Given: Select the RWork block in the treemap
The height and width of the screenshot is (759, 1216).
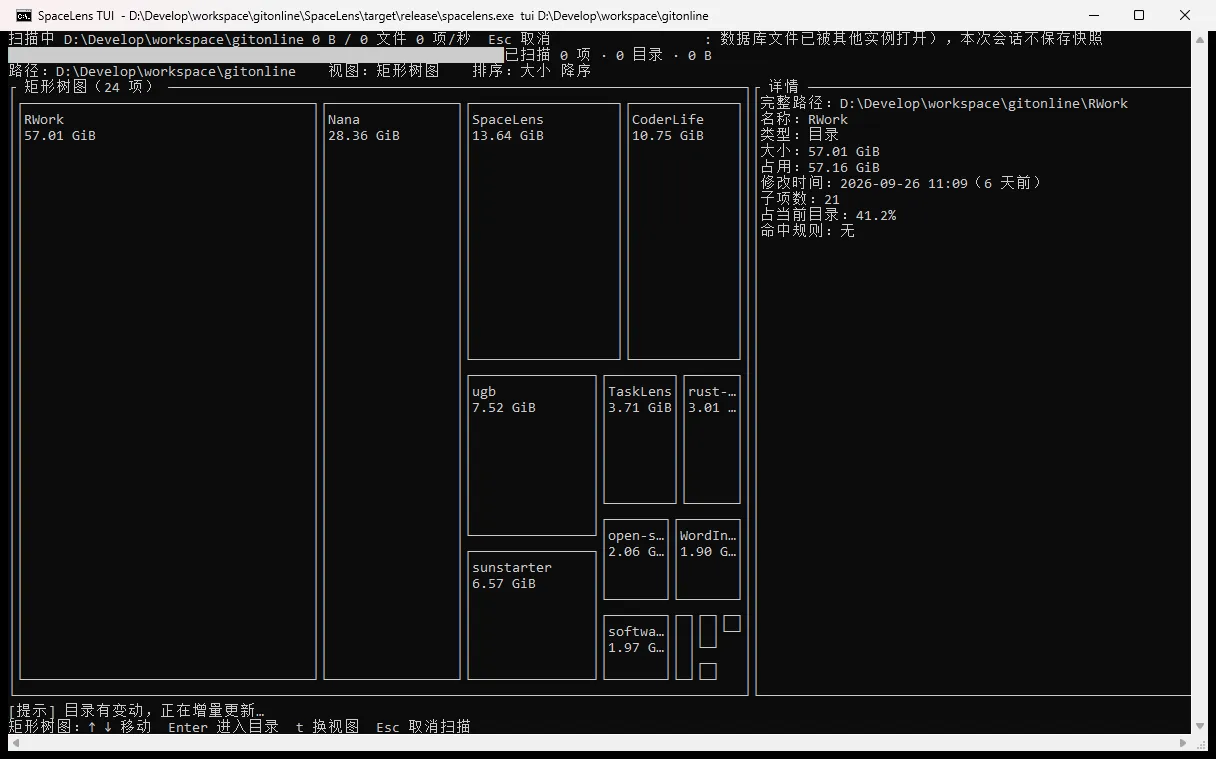Looking at the screenshot, I should [168, 391].
